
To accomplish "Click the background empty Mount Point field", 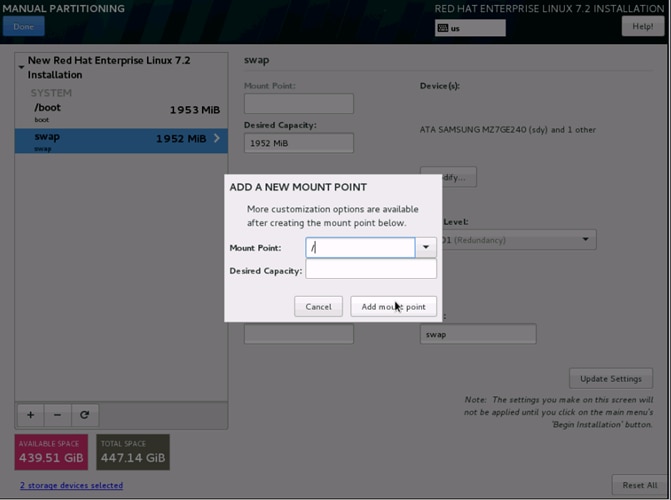I will pyautogui.click(x=299, y=104).
